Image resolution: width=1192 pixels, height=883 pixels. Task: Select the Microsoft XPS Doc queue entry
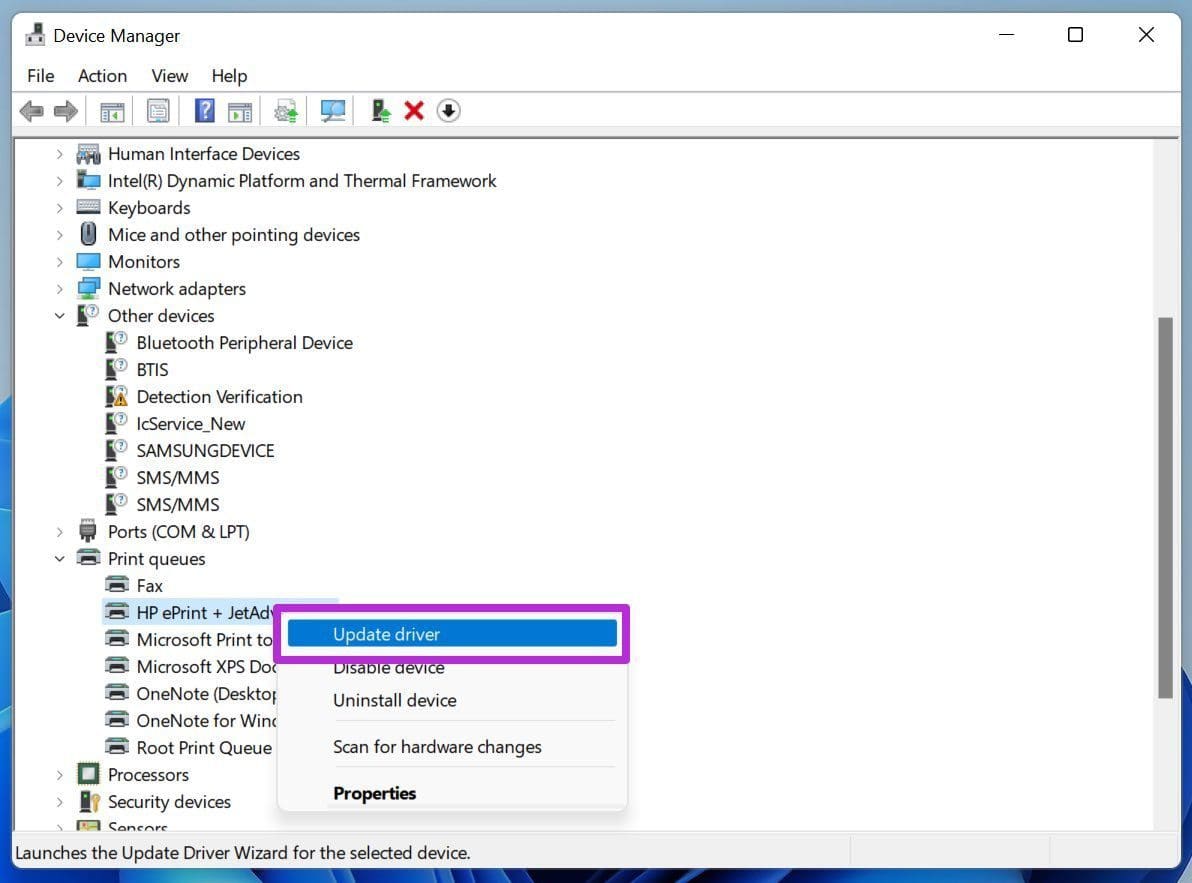(x=205, y=666)
